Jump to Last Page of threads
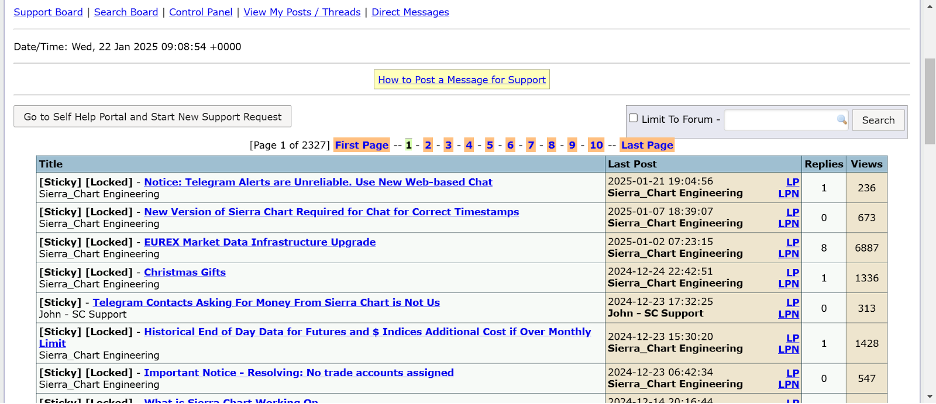Image resolution: width=936 pixels, height=404 pixels. (647, 145)
